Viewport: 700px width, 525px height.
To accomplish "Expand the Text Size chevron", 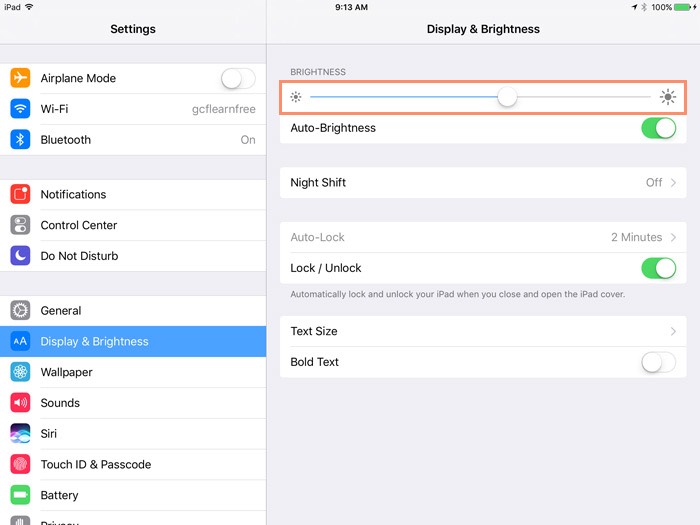I will click(673, 331).
